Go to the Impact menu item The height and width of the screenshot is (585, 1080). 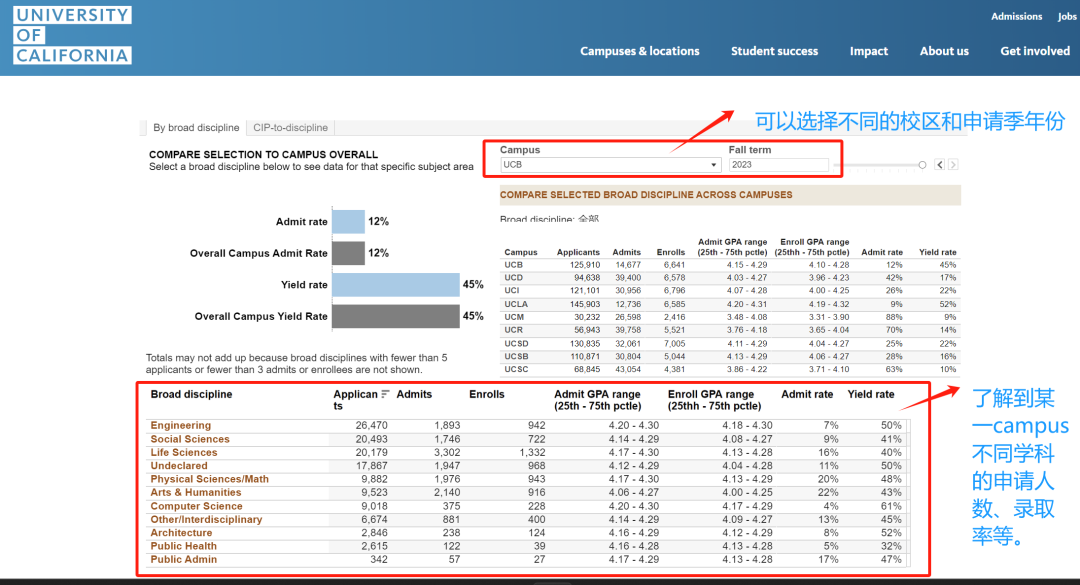coord(869,51)
